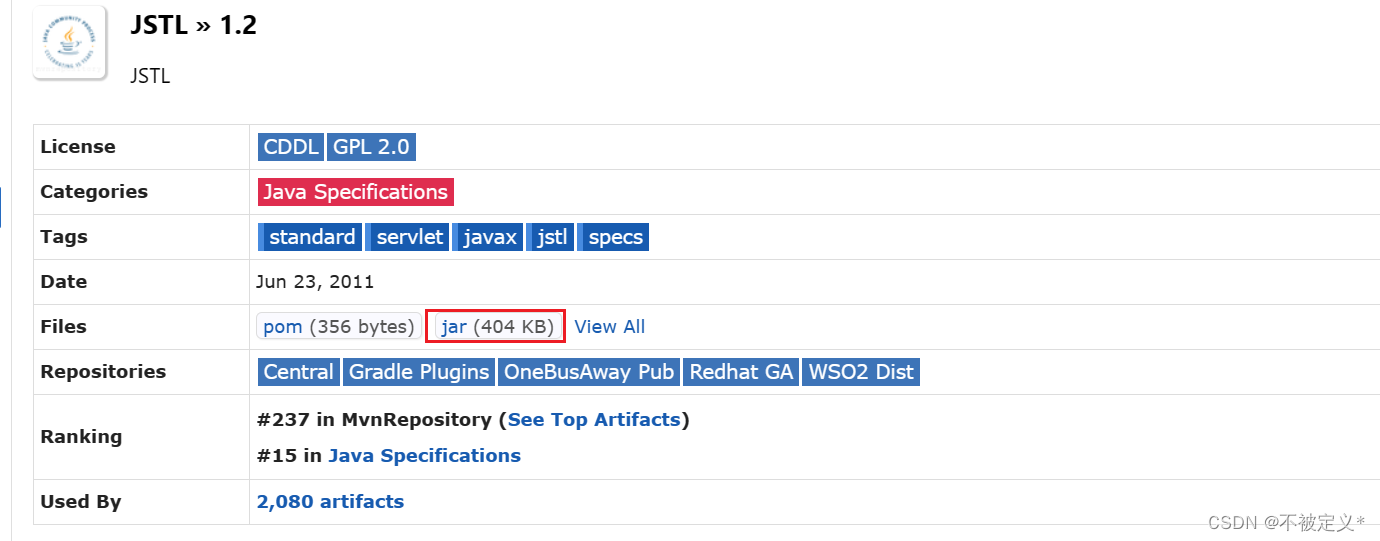Open the Gradle Plugins repository badge
Viewport: 1380px width, 541px height.
point(419,372)
